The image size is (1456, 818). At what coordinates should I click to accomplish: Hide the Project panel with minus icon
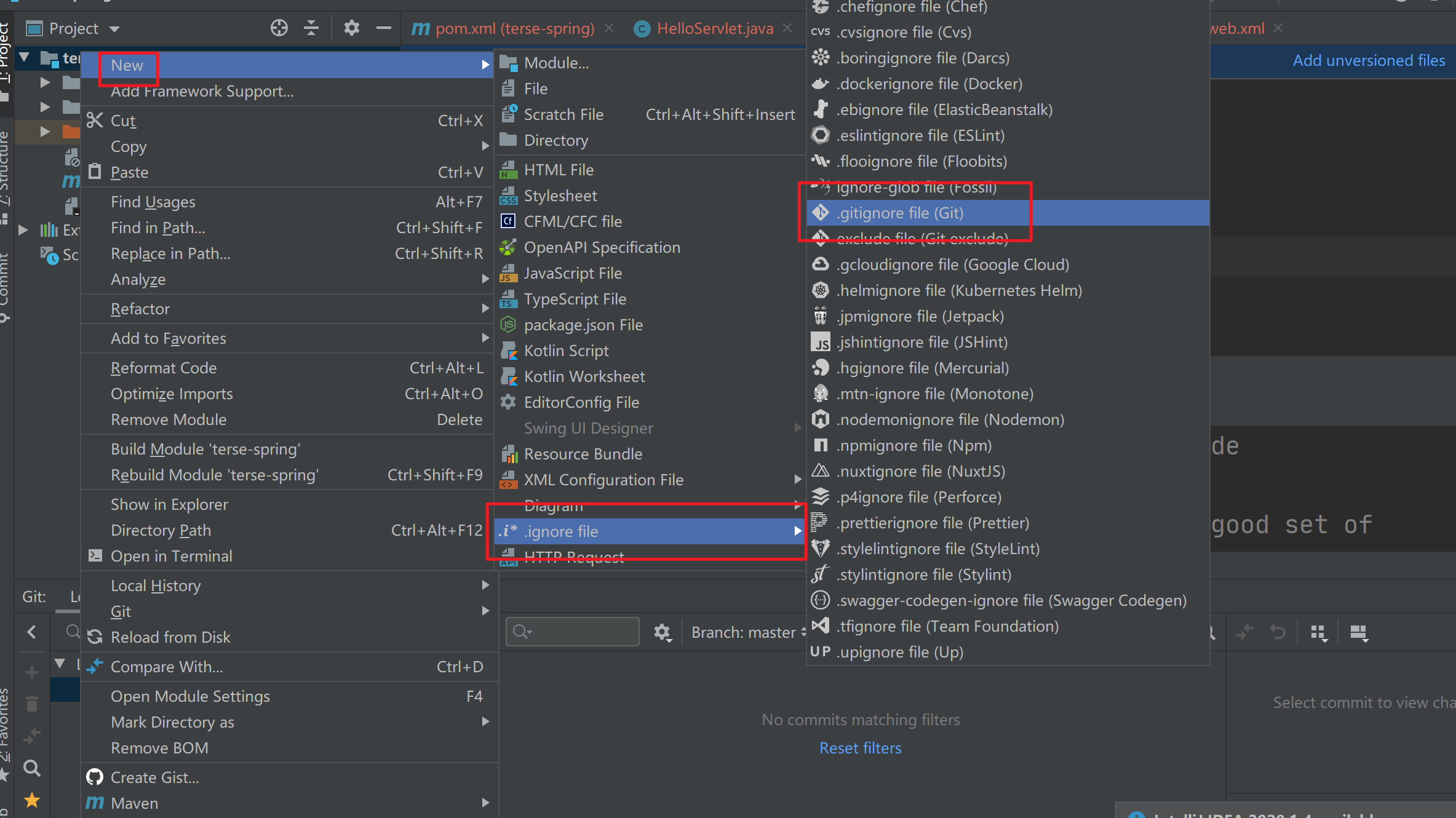(383, 28)
